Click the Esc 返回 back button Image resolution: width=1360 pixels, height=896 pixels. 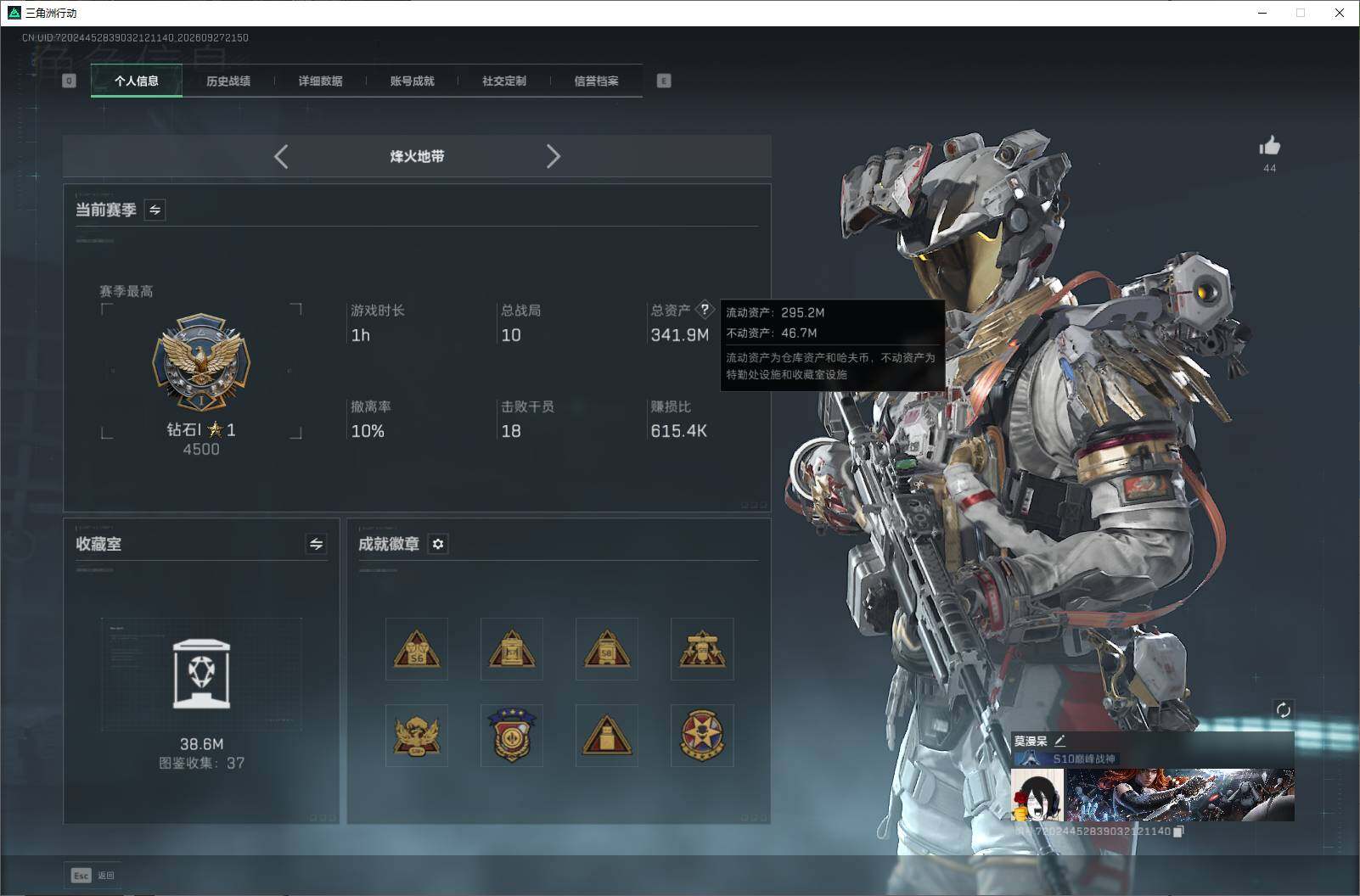pyautogui.click(x=93, y=876)
